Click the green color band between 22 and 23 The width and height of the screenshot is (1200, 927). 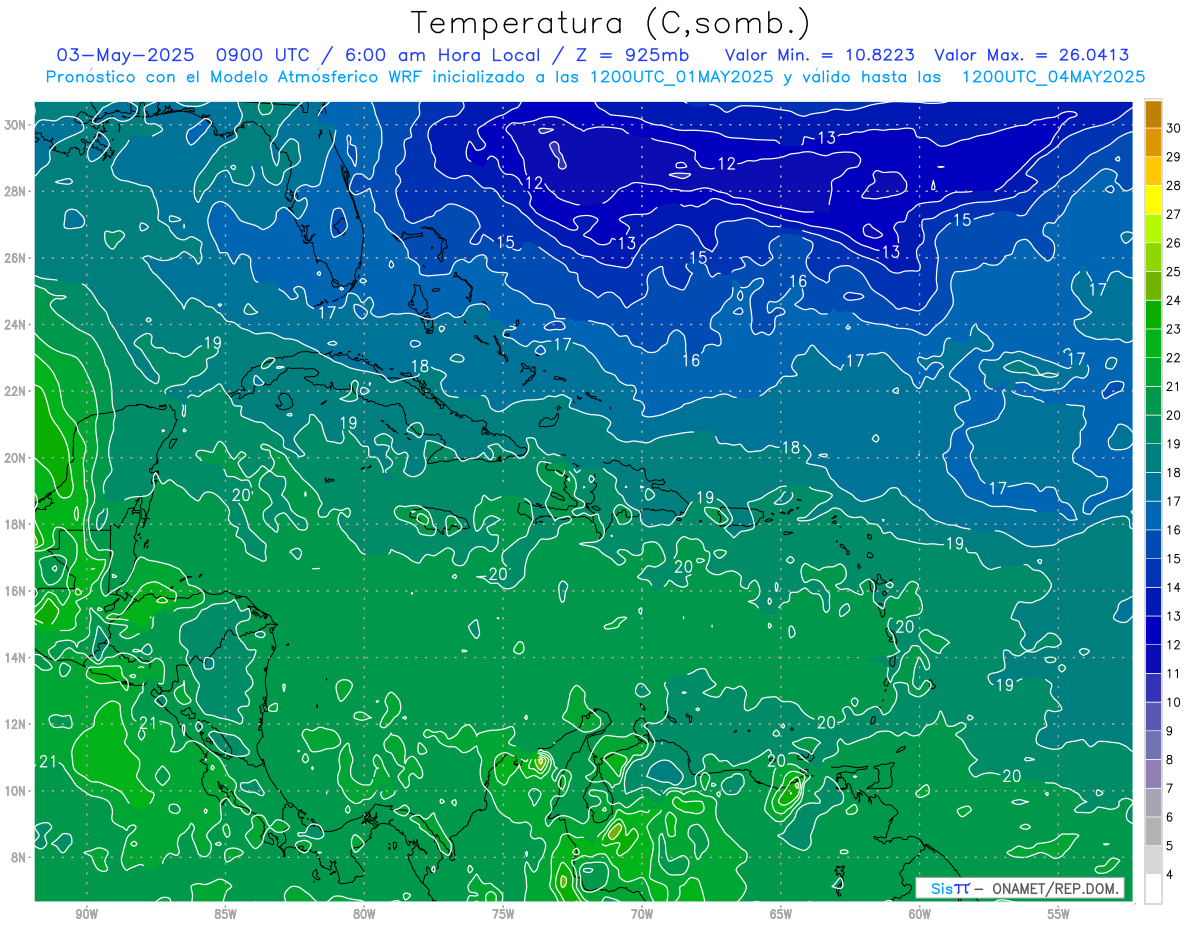1153,343
